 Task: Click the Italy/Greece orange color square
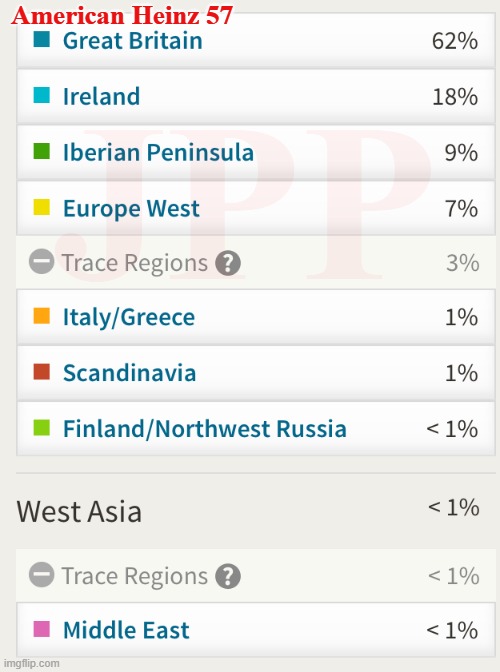point(42,315)
